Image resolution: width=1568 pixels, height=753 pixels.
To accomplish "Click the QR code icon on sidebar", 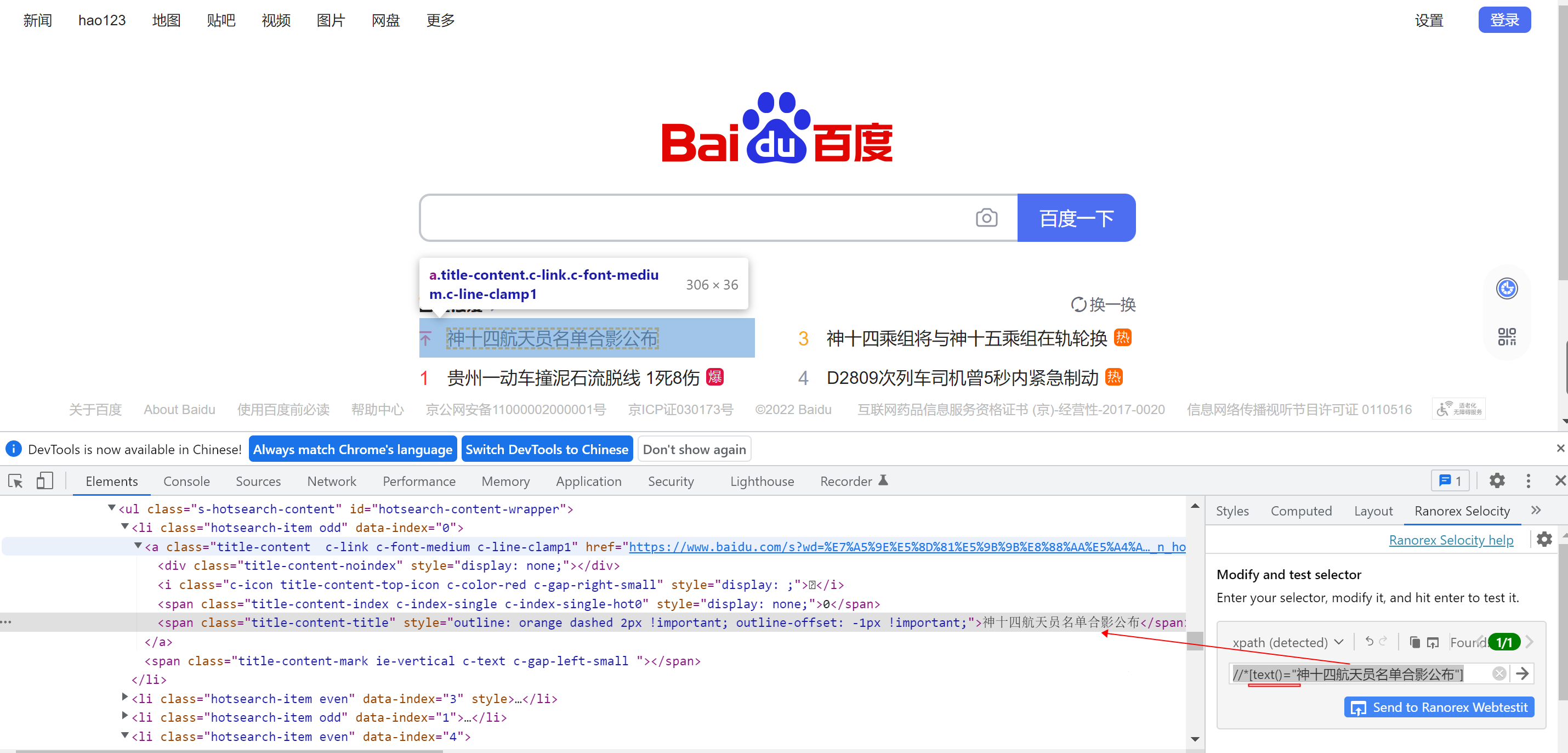I will click(x=1507, y=337).
